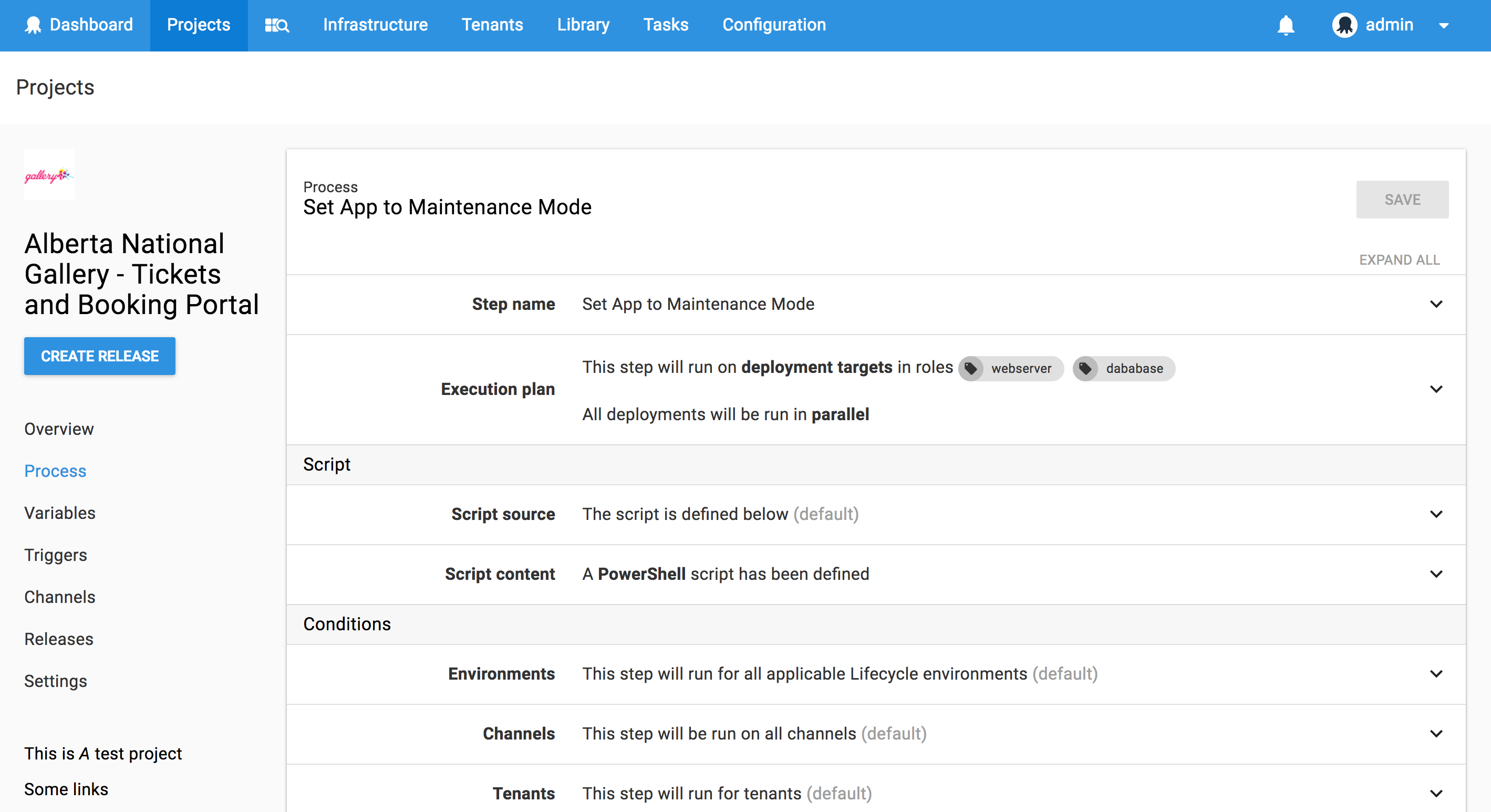Open the project search icon in navbar
Screen dimensions: 1491x812
[x=277, y=25]
